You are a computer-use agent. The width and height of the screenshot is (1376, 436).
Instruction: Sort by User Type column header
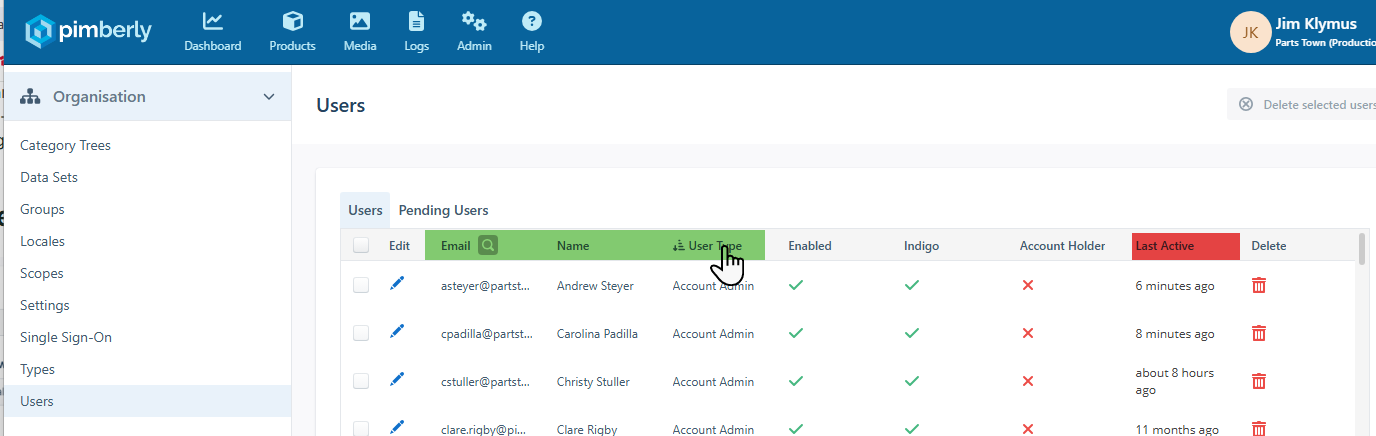pyautogui.click(x=714, y=245)
